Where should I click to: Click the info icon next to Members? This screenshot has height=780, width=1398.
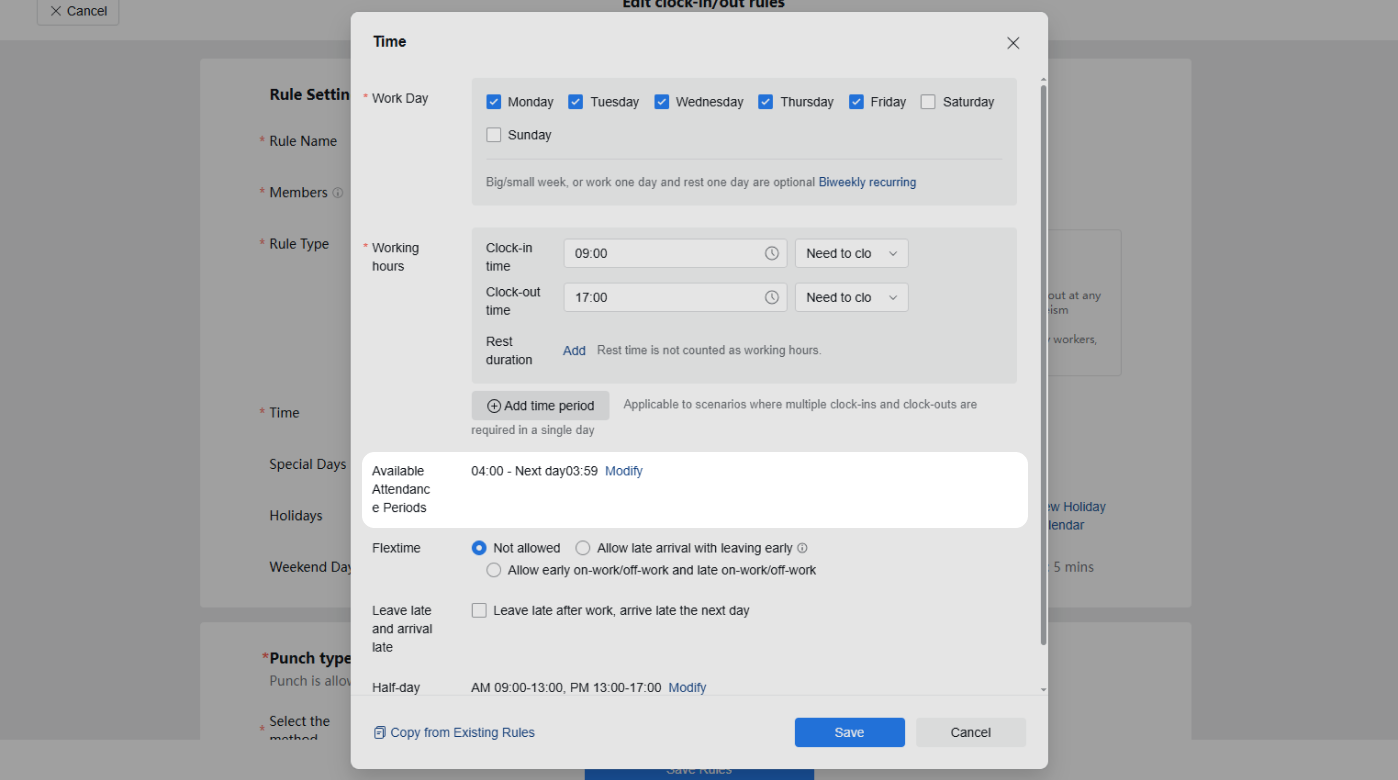tap(338, 193)
